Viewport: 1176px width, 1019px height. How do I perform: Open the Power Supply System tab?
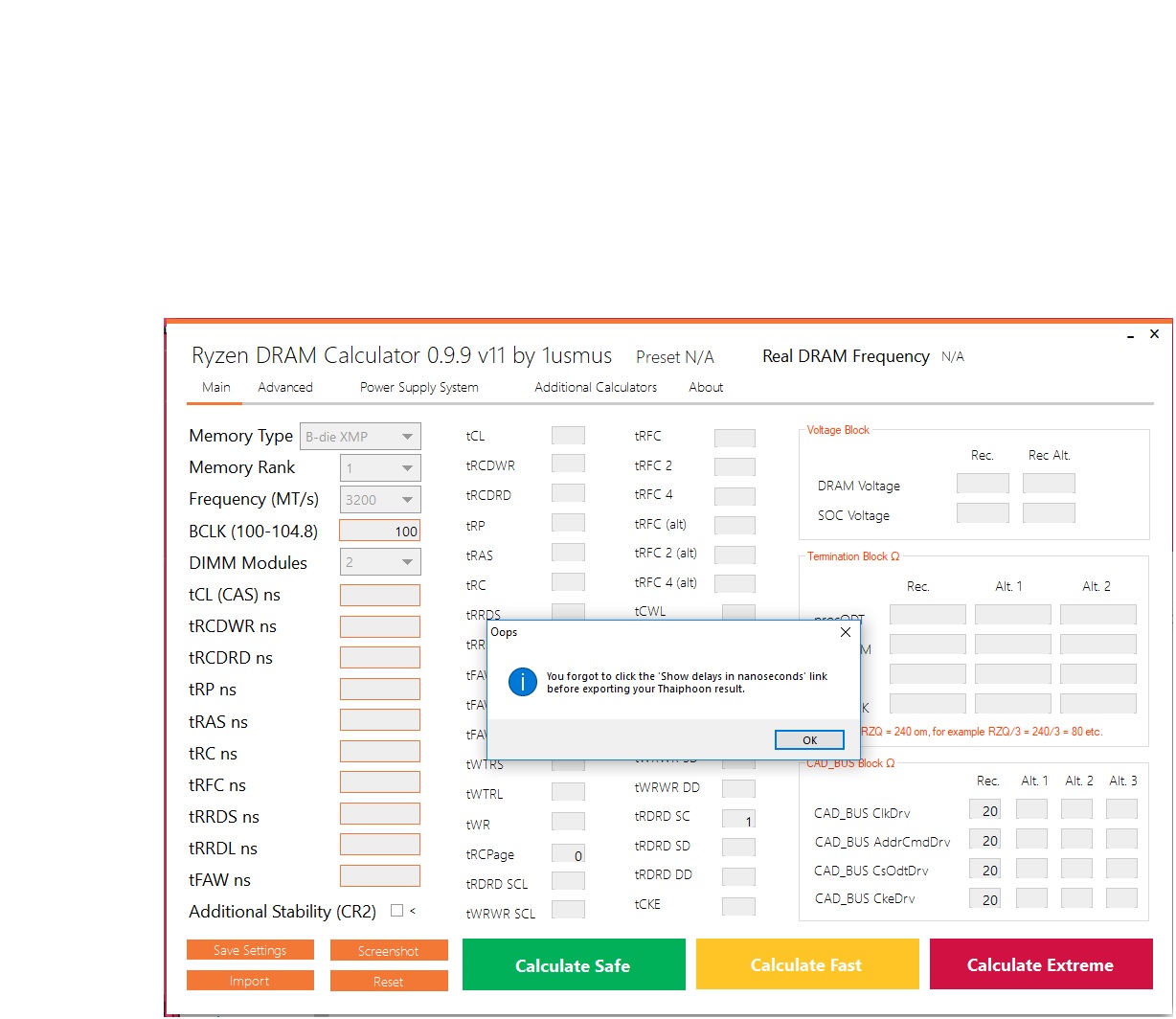(x=418, y=387)
